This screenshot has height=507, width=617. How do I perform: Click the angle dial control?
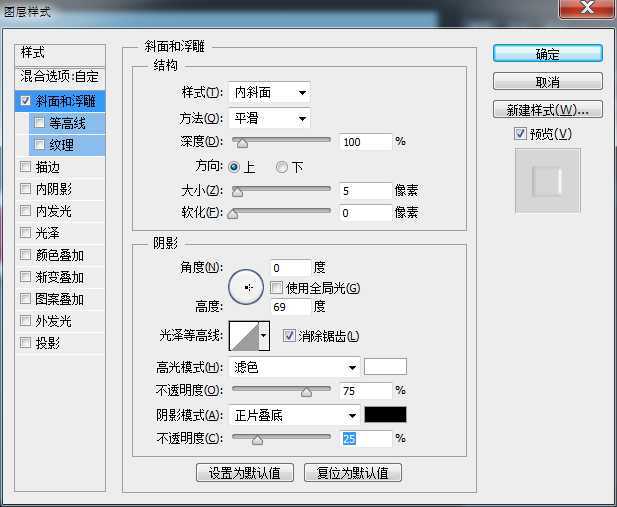tap(246, 287)
